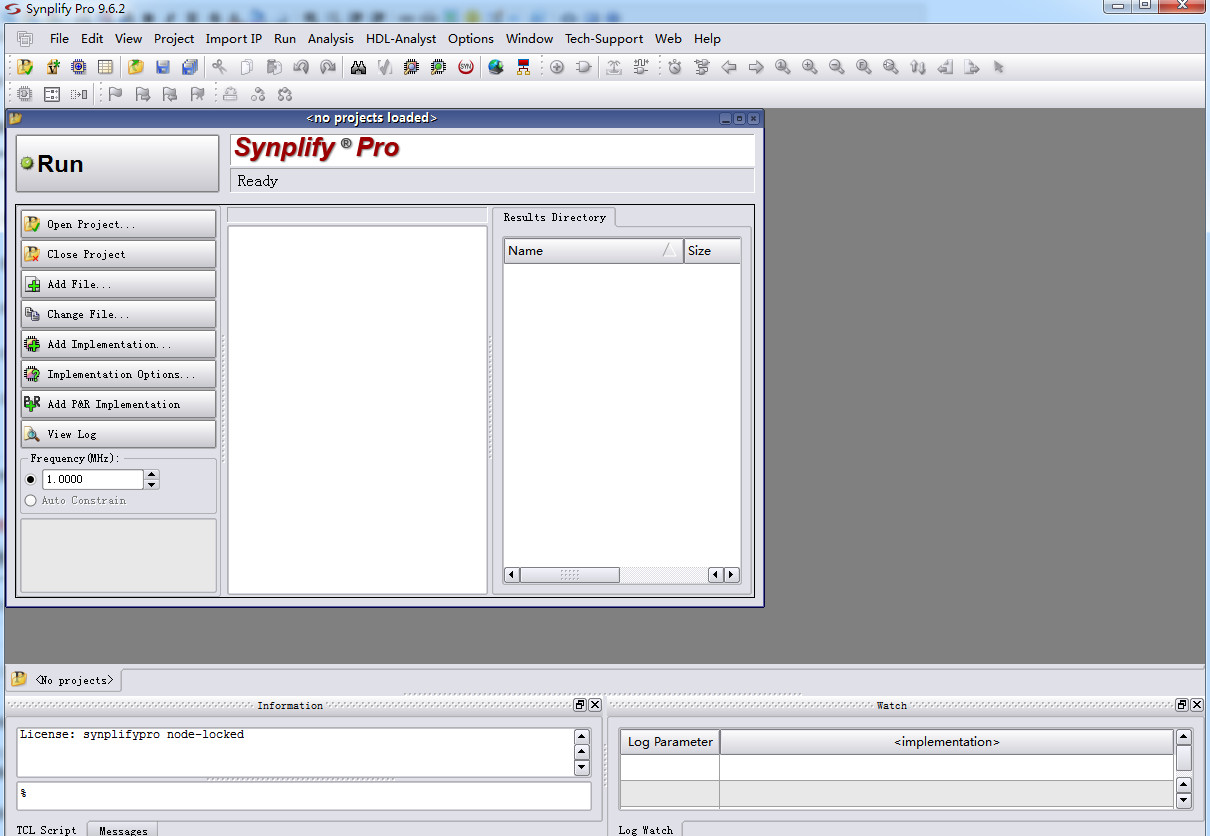Click the blue chip icon in toolbar
The height and width of the screenshot is (836, 1210).
pos(78,67)
